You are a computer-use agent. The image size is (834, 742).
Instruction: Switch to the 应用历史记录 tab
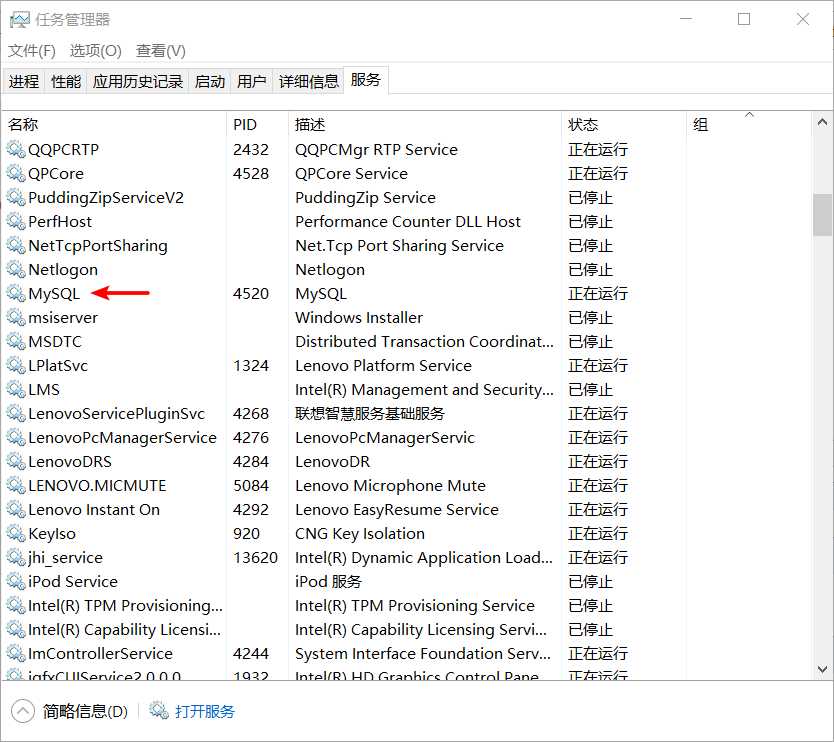pos(138,81)
